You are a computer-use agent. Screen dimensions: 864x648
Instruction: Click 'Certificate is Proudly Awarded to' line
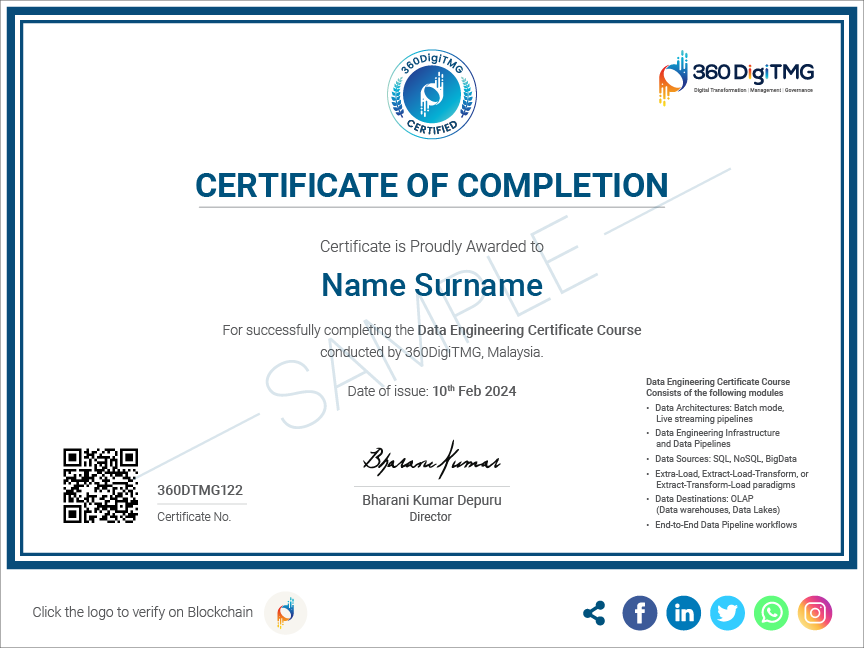(432, 246)
